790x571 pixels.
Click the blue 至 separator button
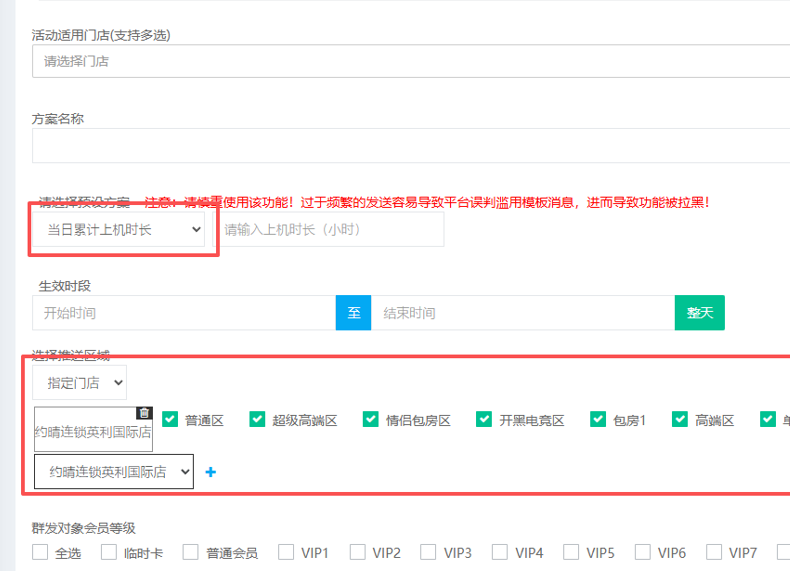point(354,312)
